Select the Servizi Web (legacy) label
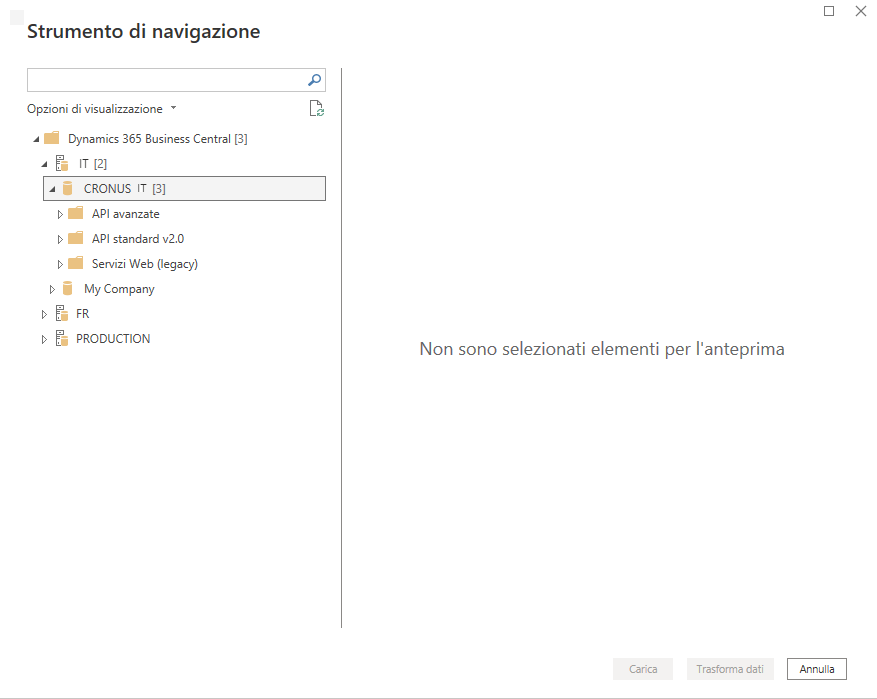The width and height of the screenshot is (877, 699). point(145,264)
